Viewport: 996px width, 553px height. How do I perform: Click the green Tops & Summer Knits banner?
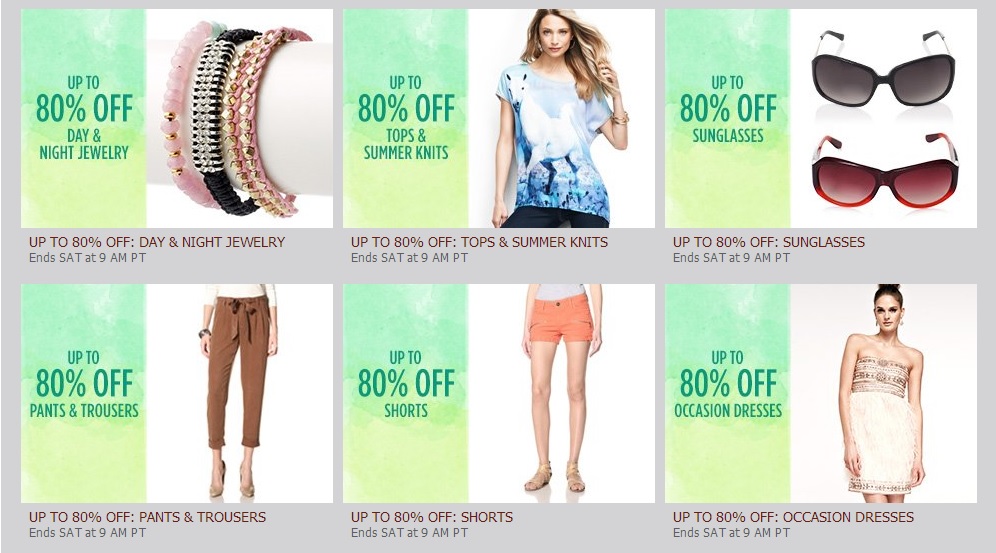(406, 118)
